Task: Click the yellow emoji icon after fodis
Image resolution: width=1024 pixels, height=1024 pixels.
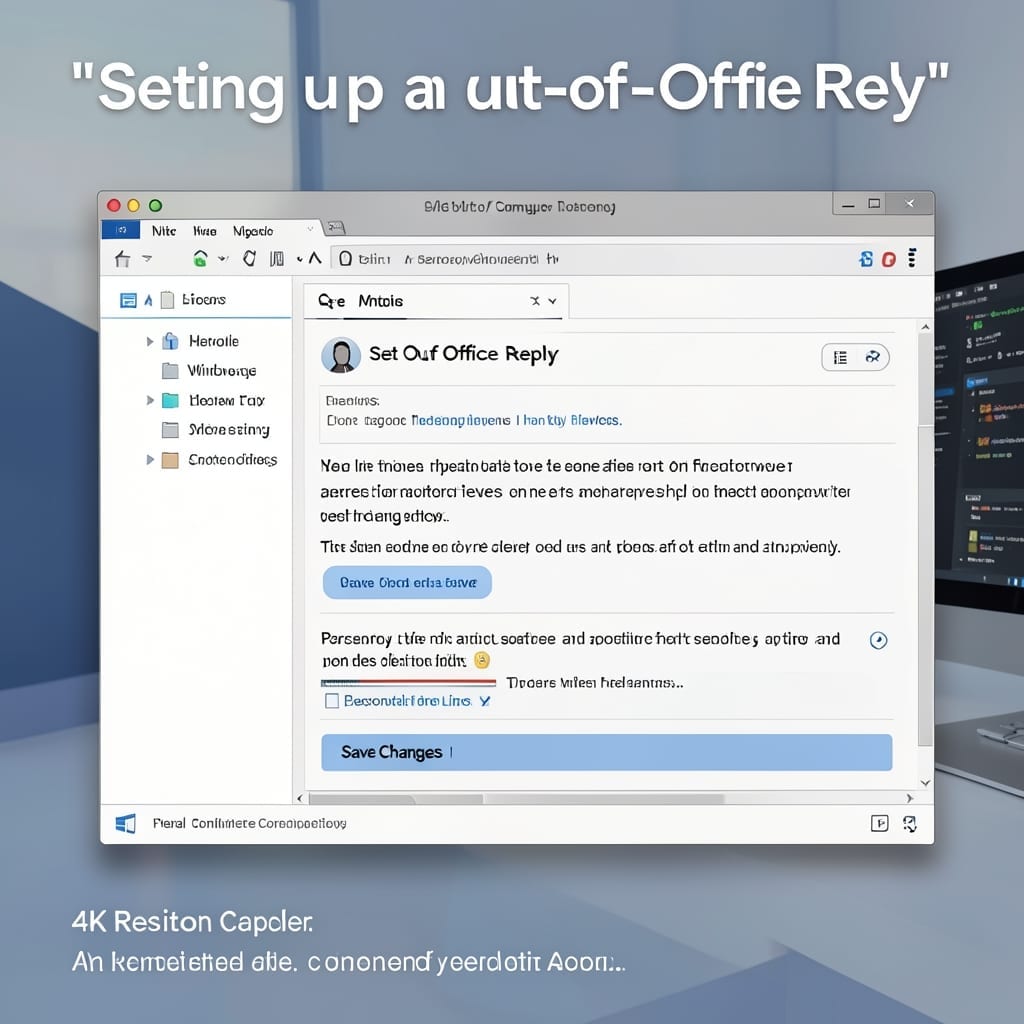Action: pos(482,660)
